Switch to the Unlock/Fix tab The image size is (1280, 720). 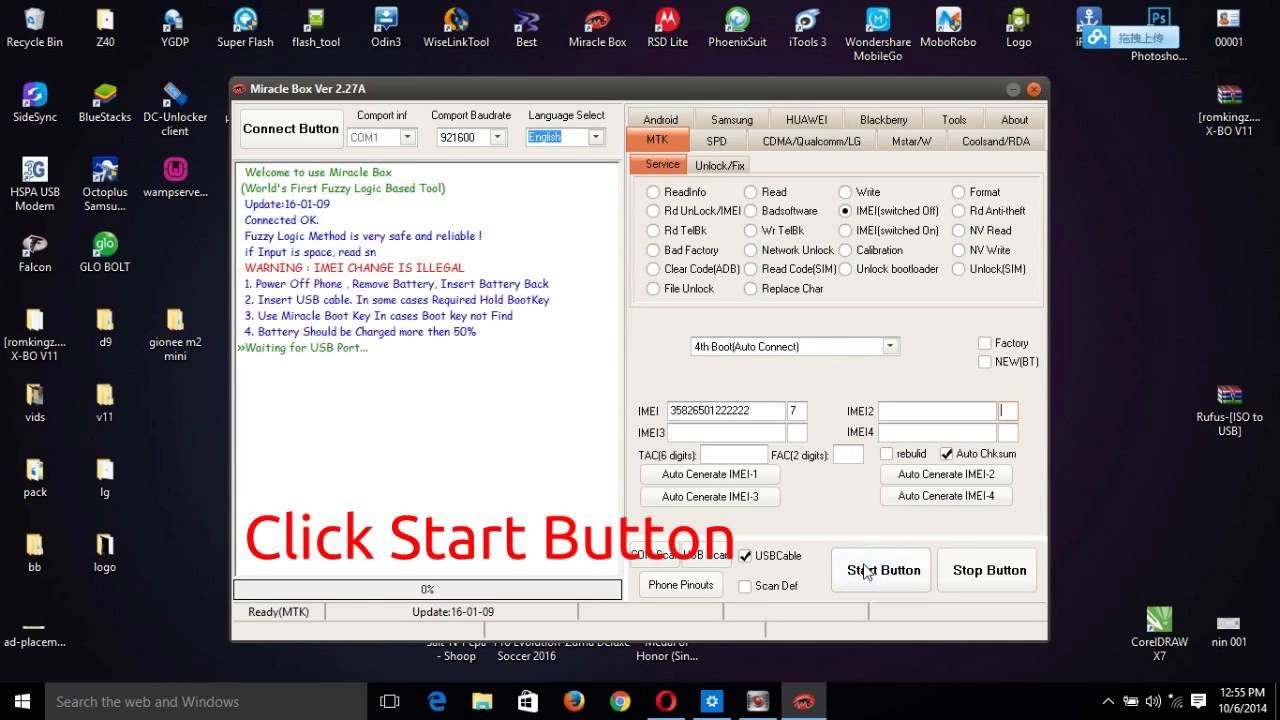click(x=720, y=165)
